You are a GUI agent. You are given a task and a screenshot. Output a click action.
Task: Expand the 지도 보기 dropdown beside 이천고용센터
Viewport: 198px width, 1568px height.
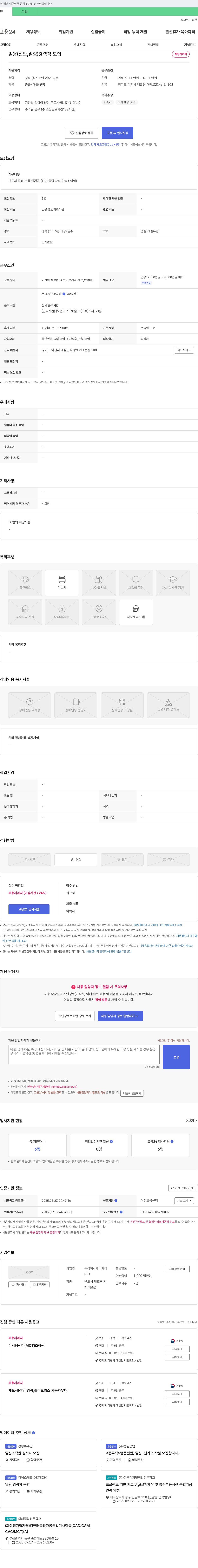(x=184, y=1200)
